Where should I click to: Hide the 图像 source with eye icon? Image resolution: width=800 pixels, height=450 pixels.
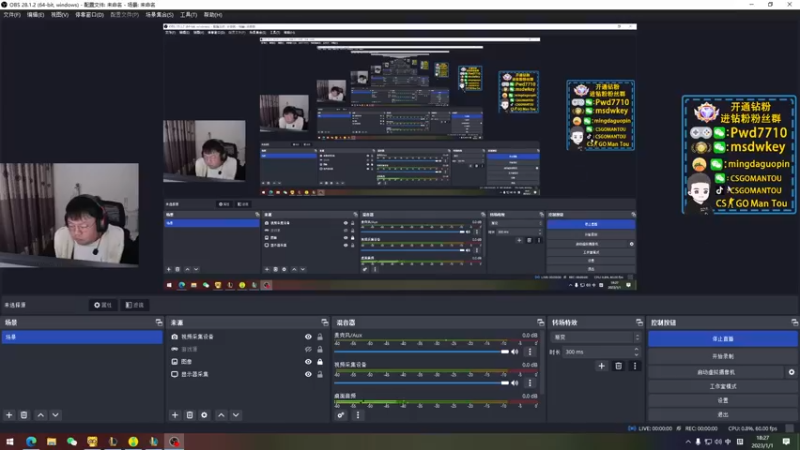pos(308,362)
